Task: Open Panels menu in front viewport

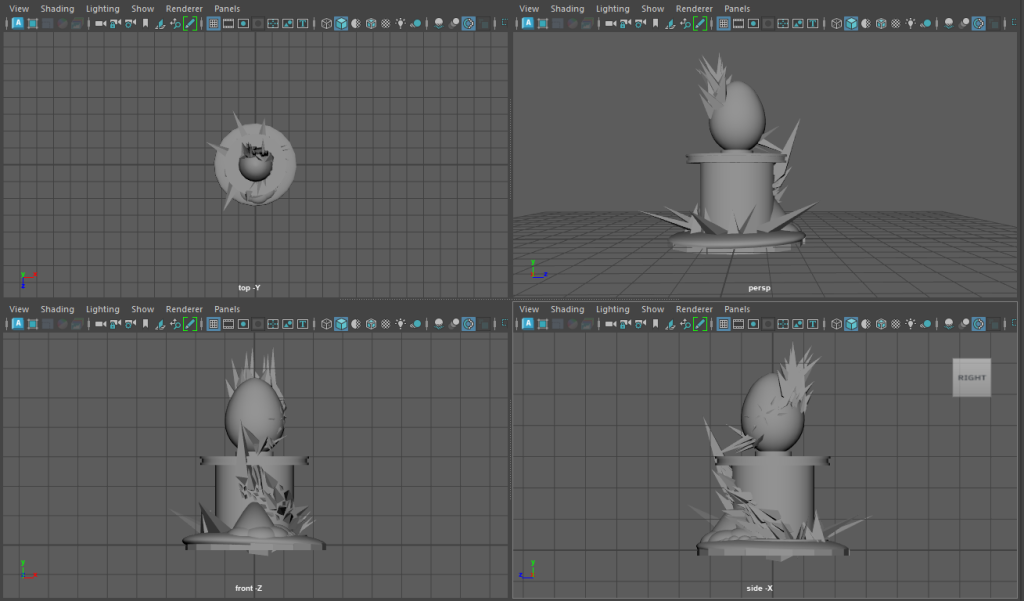Action: coord(227,310)
